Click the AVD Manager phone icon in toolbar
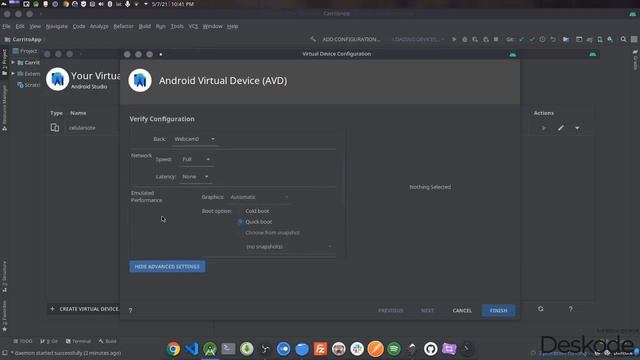Viewport: 640px width, 360px height. click(600, 39)
